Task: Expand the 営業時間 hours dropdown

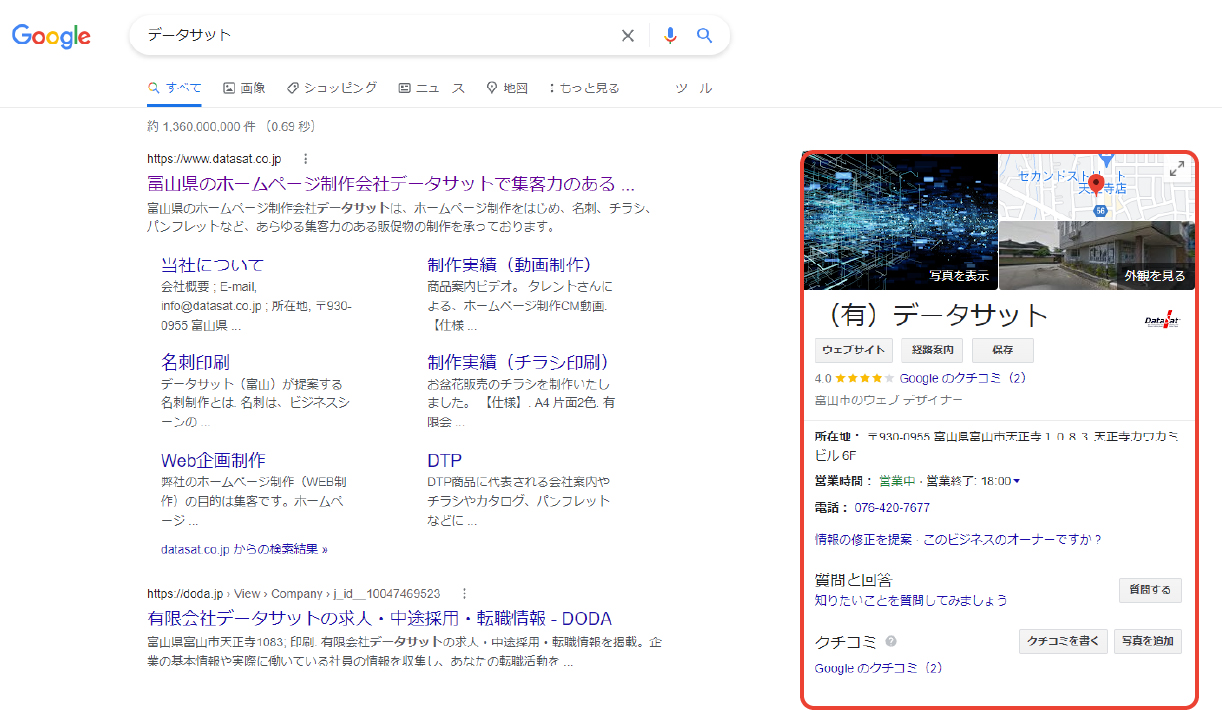Action: pyautogui.click(x=1017, y=481)
